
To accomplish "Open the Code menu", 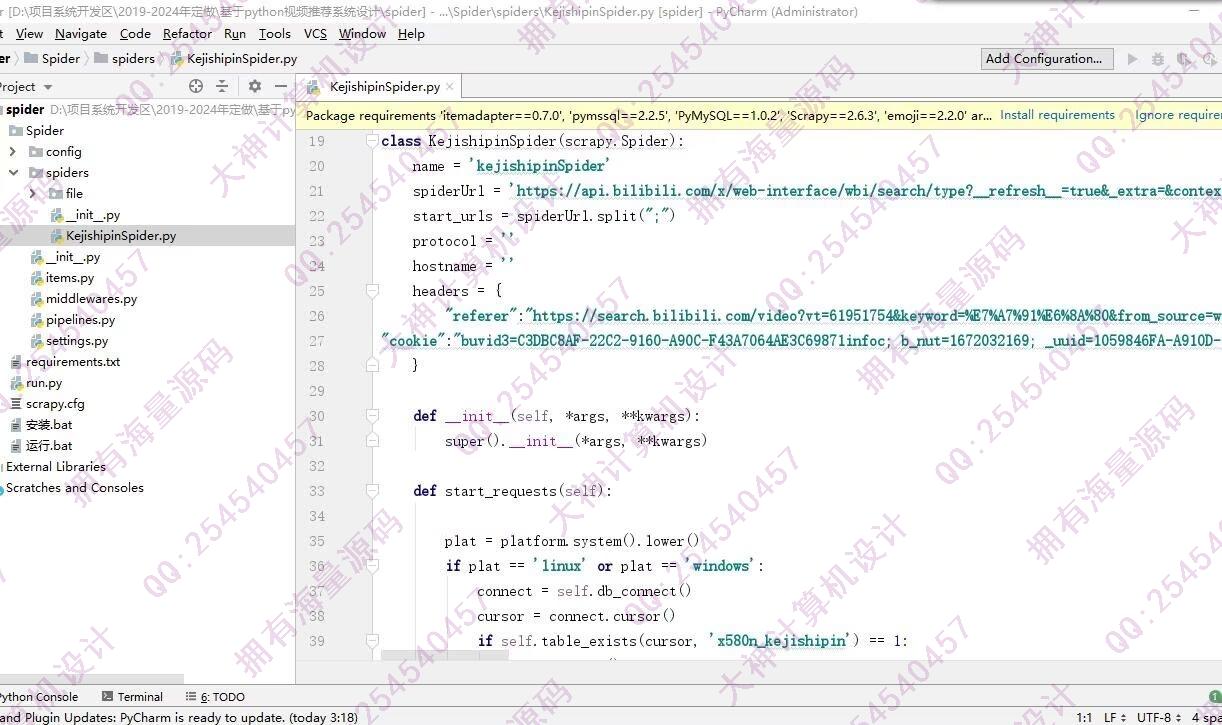I will (x=135, y=34).
